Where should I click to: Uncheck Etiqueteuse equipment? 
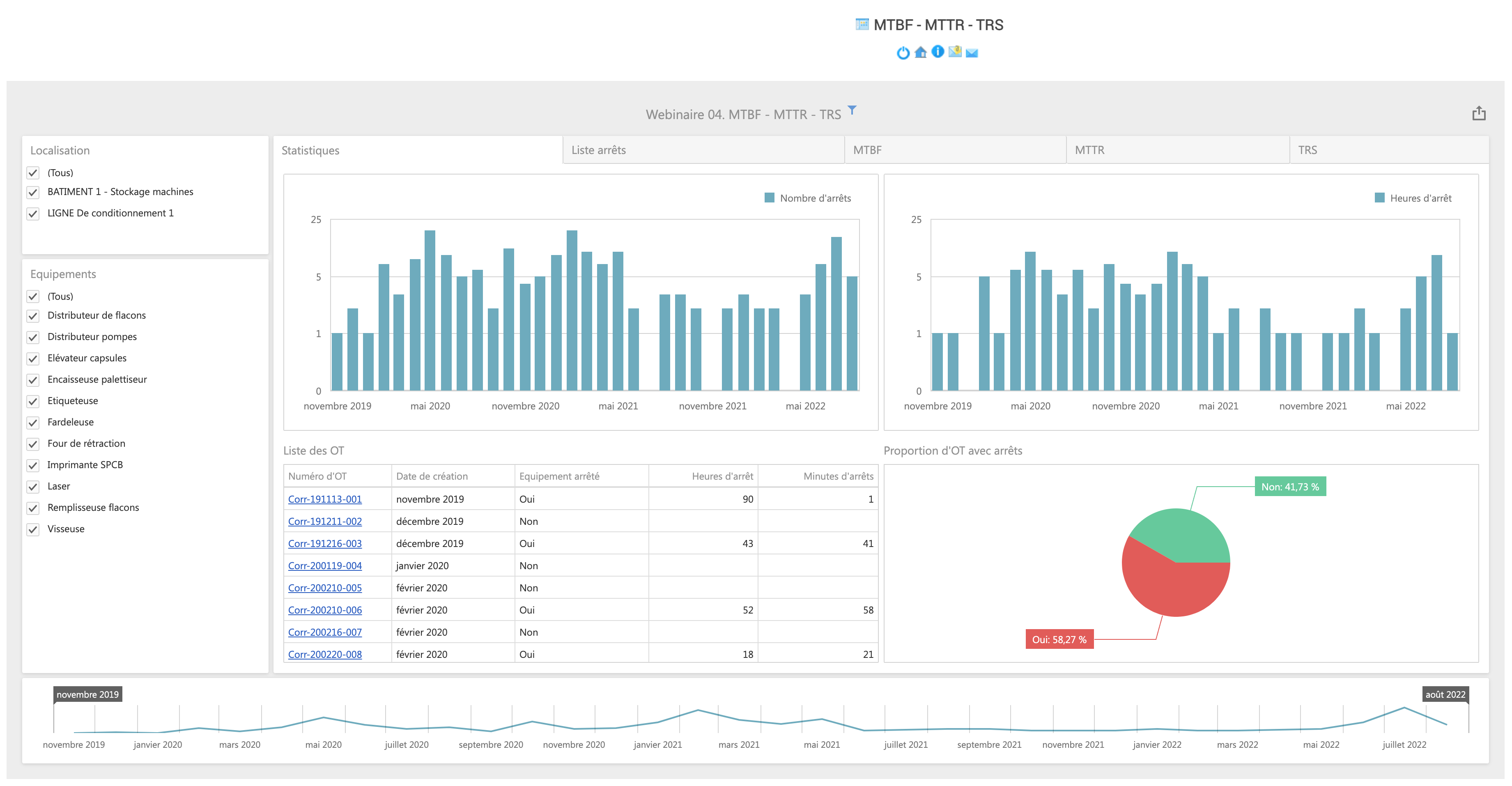pyautogui.click(x=33, y=401)
